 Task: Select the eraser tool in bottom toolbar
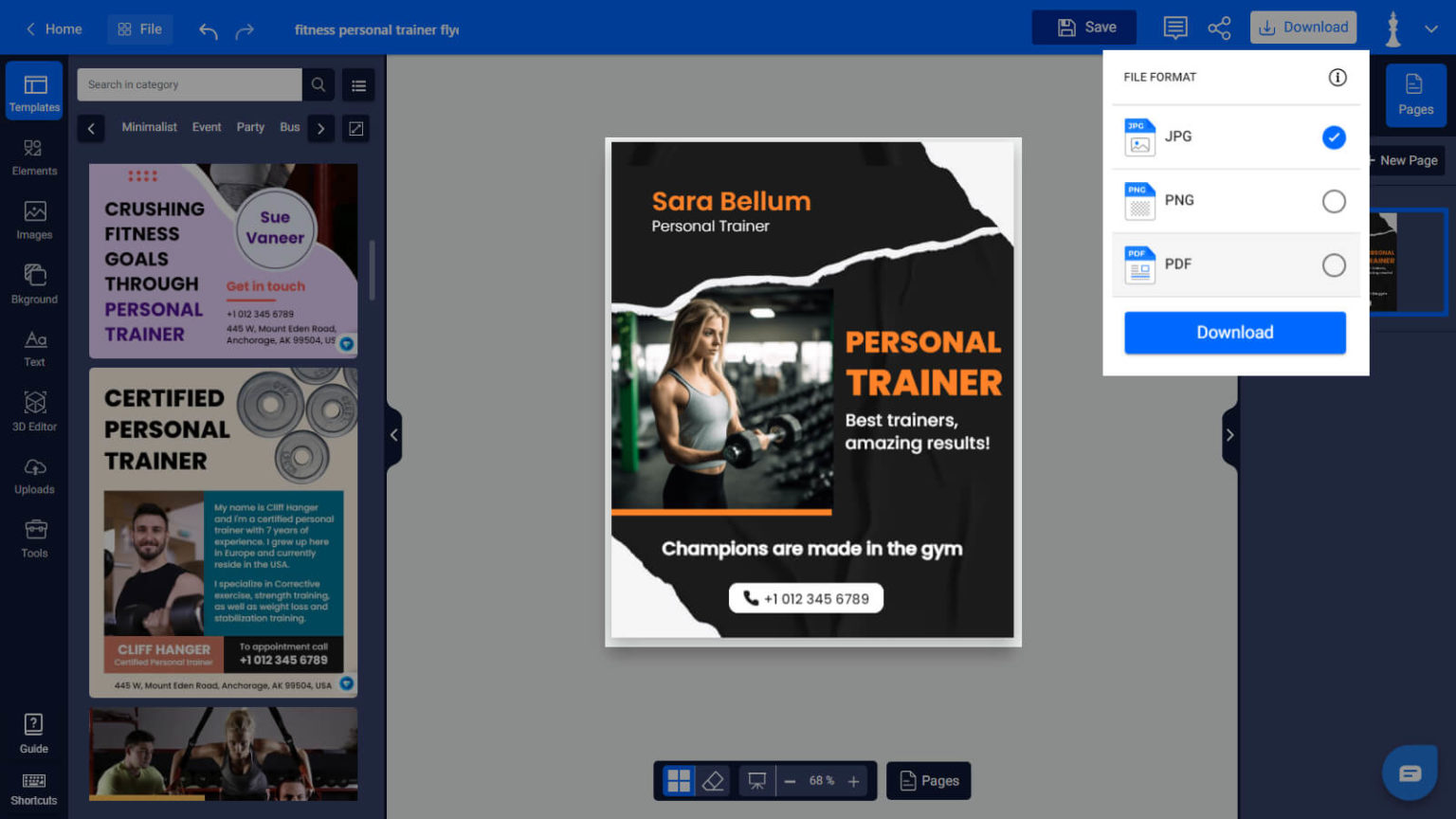(714, 780)
